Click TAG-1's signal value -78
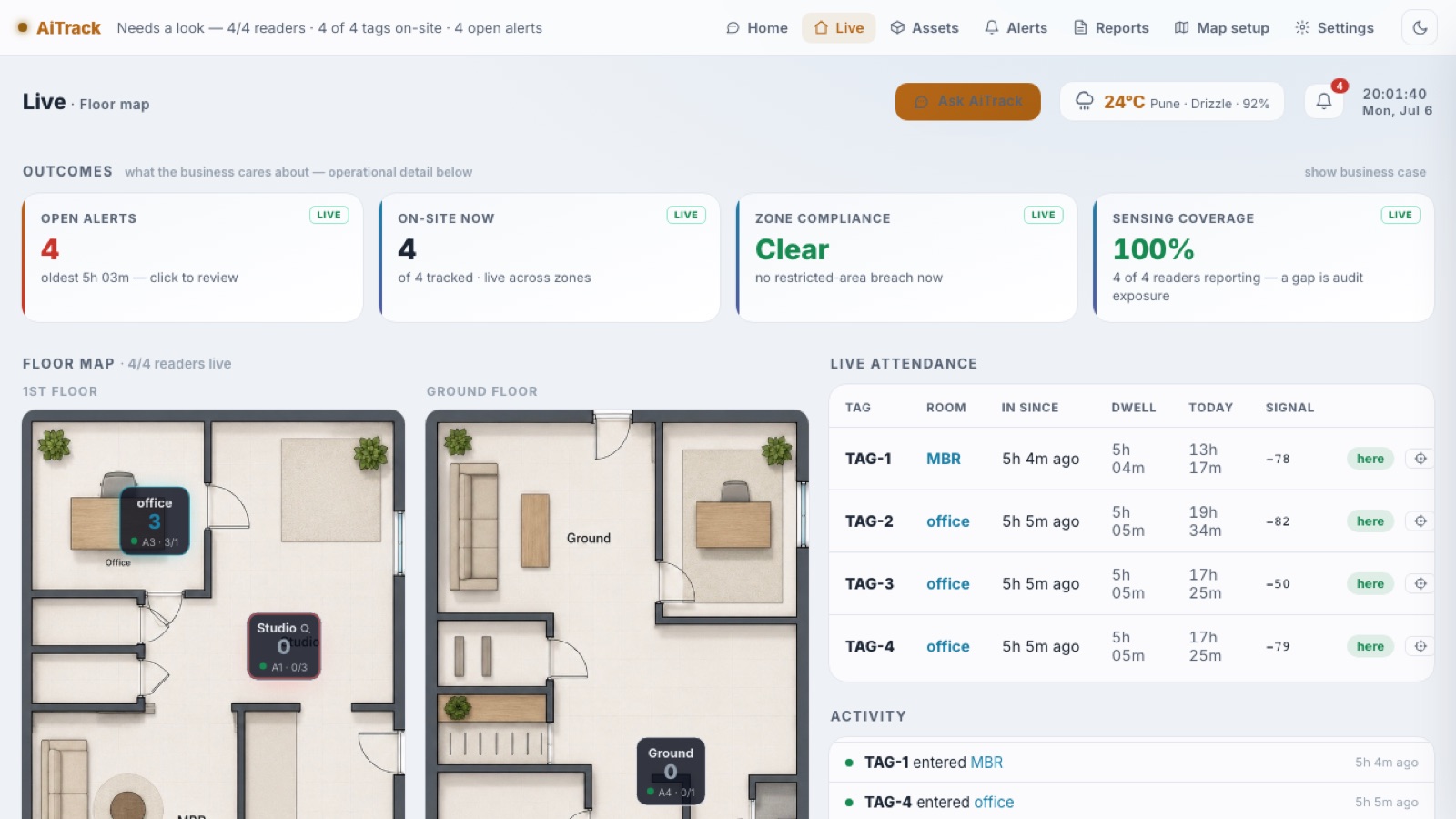The height and width of the screenshot is (819, 1456). tap(1278, 459)
